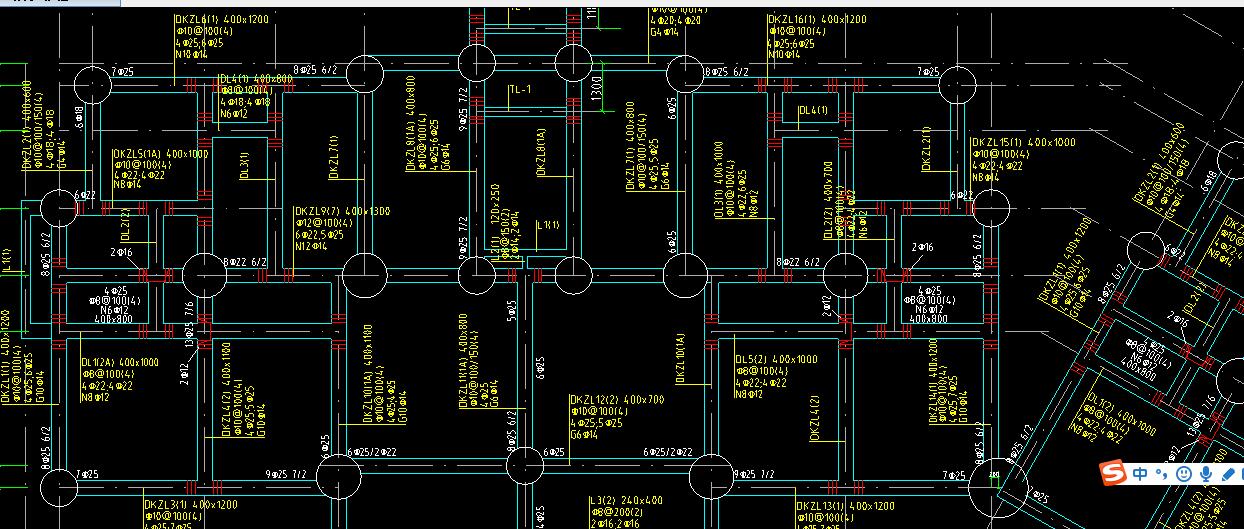Select the vertical 'DL2(2) 400x700' label
1244x529 pixels.
click(x=828, y=199)
